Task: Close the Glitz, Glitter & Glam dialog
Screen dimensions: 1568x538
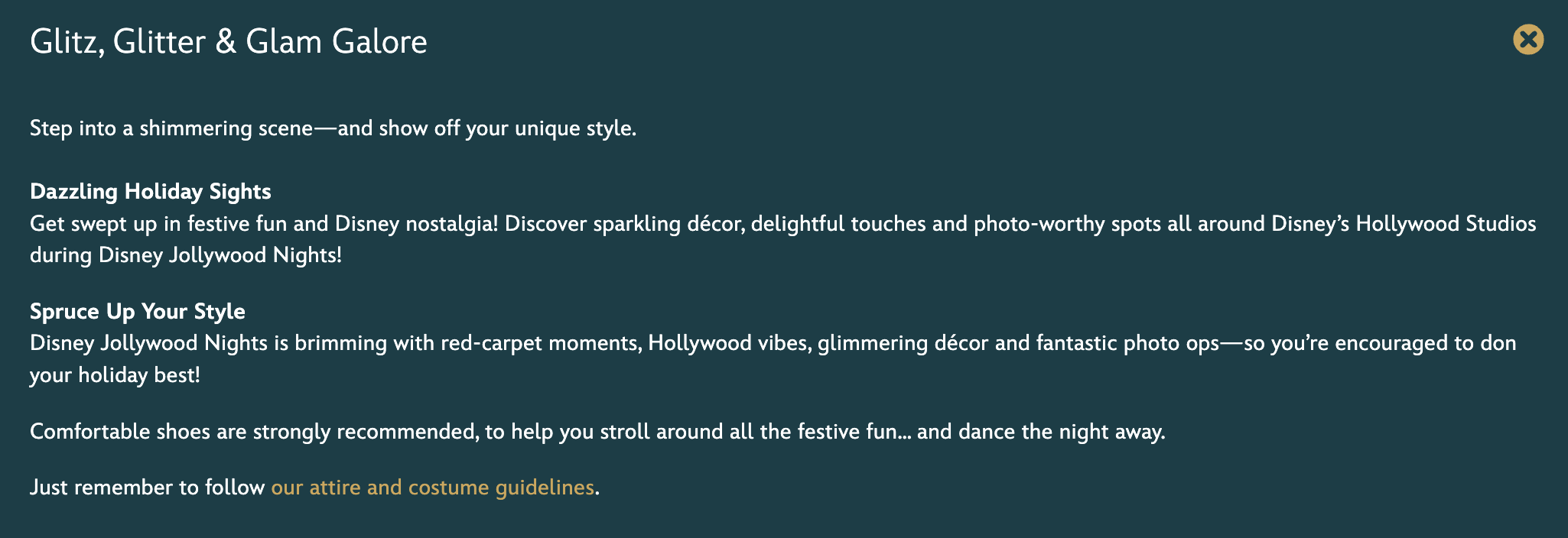Action: (x=1528, y=40)
